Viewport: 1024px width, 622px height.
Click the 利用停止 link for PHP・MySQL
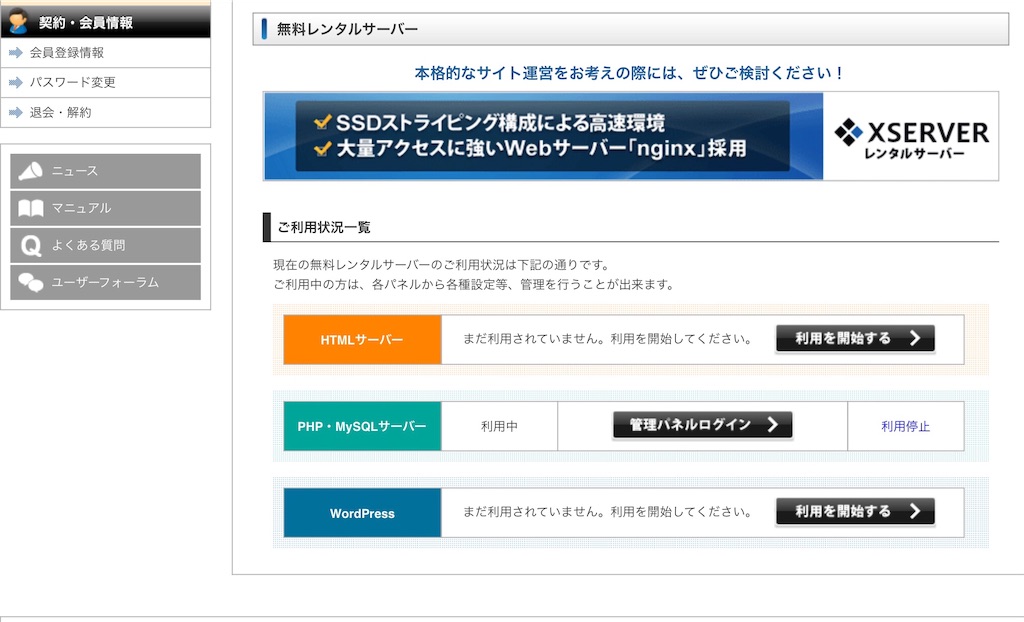pos(905,427)
